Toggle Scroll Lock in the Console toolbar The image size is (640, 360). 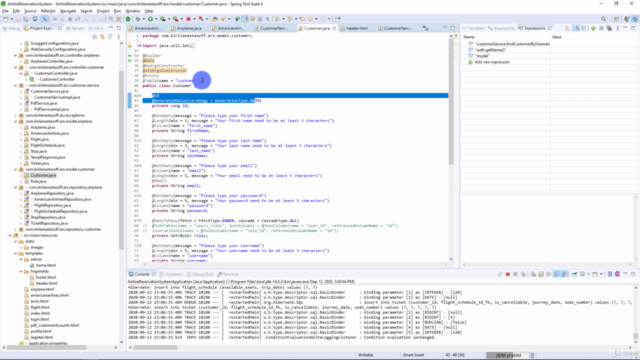click(x=541, y=274)
